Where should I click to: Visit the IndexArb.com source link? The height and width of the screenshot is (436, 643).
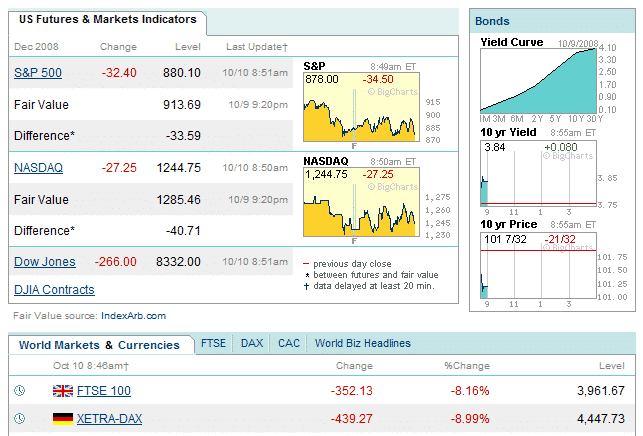point(133,316)
